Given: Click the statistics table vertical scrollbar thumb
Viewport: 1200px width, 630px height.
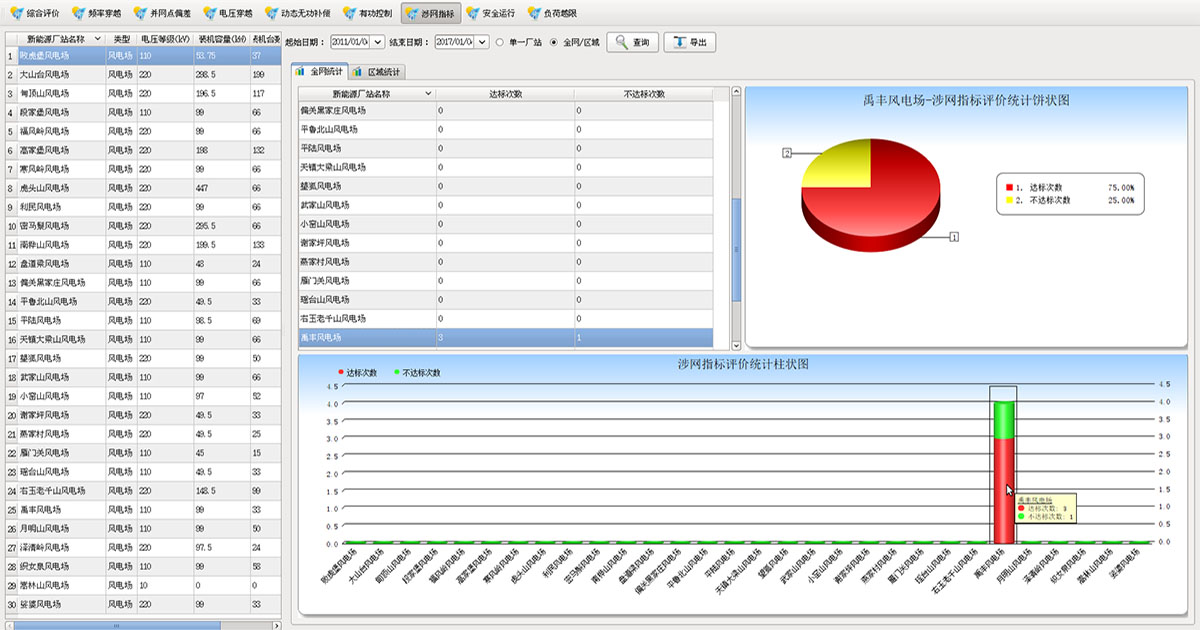Looking at the screenshot, I should click(737, 250).
